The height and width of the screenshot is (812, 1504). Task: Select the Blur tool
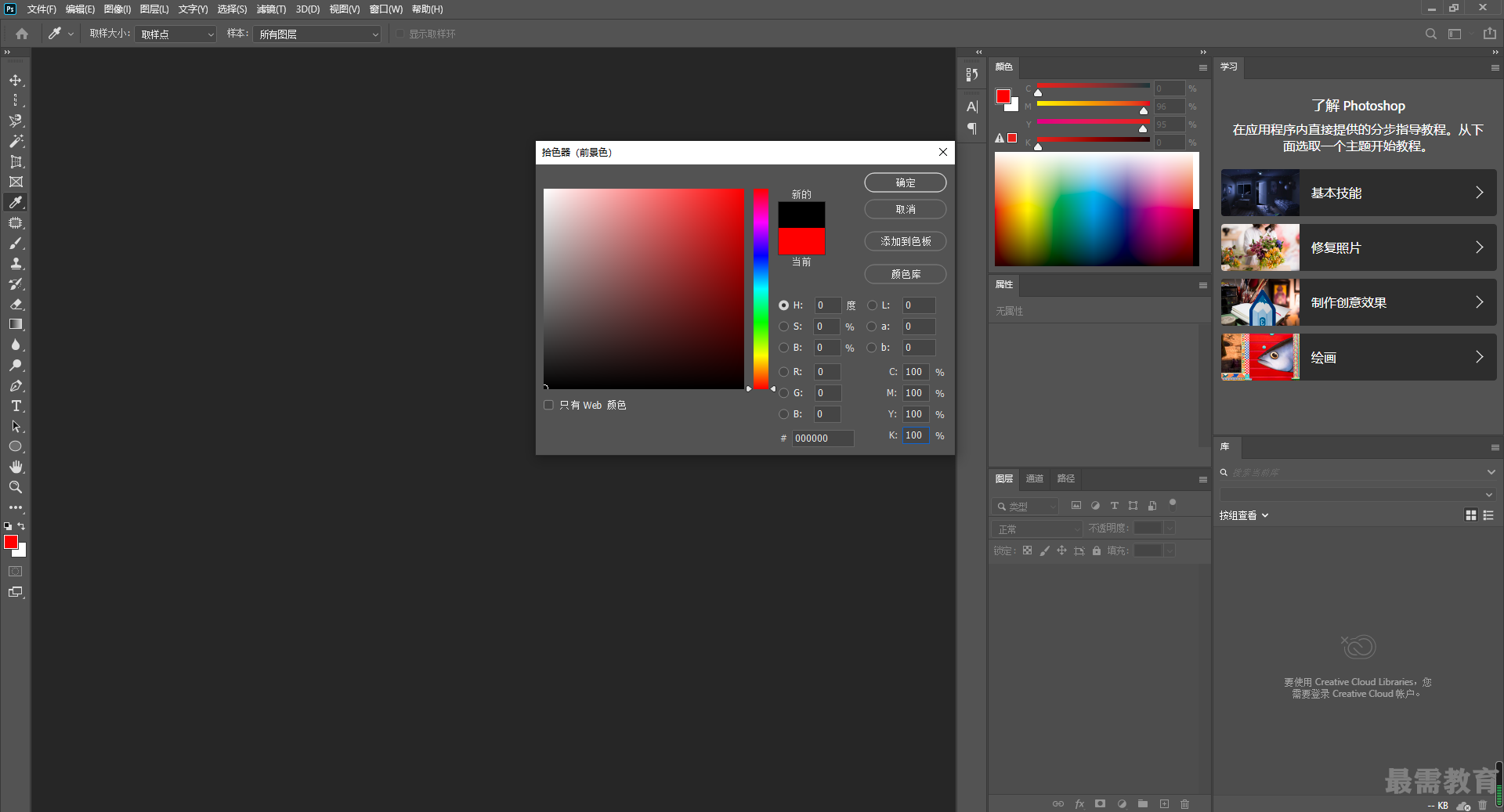tap(16, 345)
